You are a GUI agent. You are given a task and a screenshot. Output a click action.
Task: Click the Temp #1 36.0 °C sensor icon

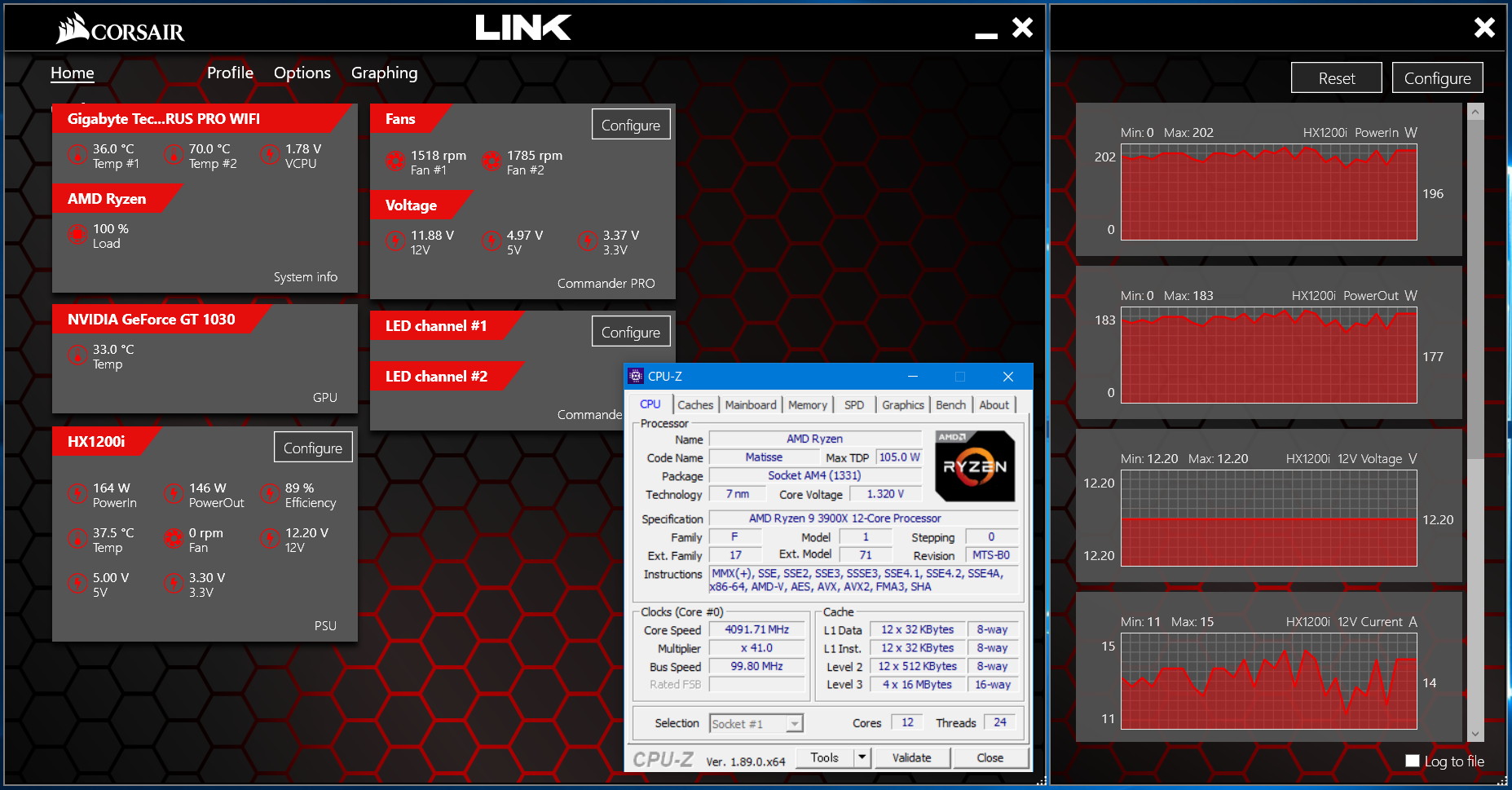77,155
